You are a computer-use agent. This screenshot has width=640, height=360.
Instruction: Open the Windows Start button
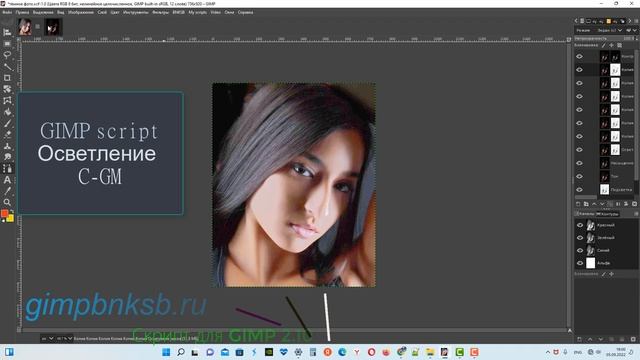point(166,352)
